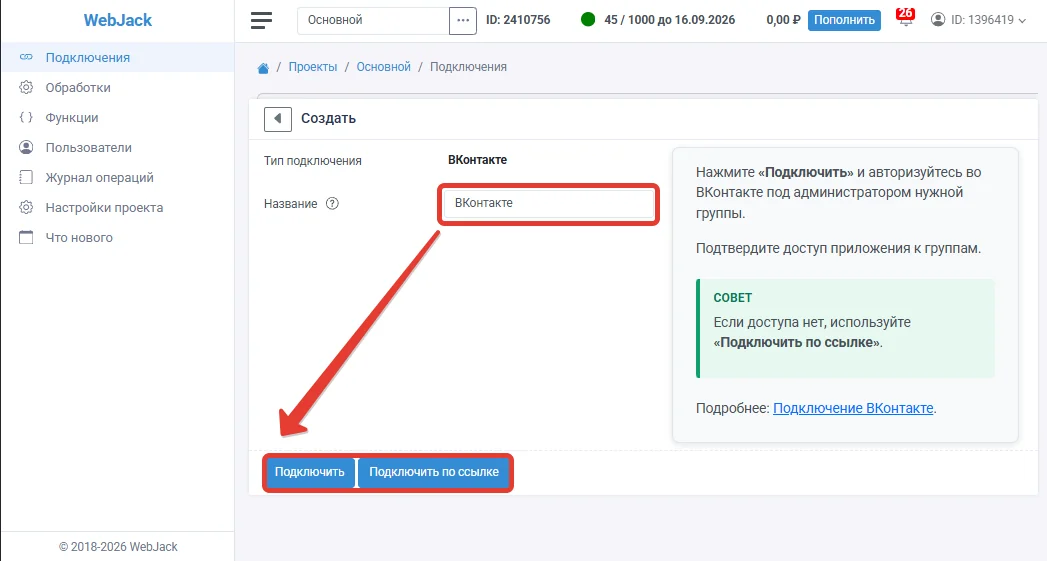The height and width of the screenshot is (561, 1047).
Task: Click the Тип подключения label
Action: coord(312,161)
